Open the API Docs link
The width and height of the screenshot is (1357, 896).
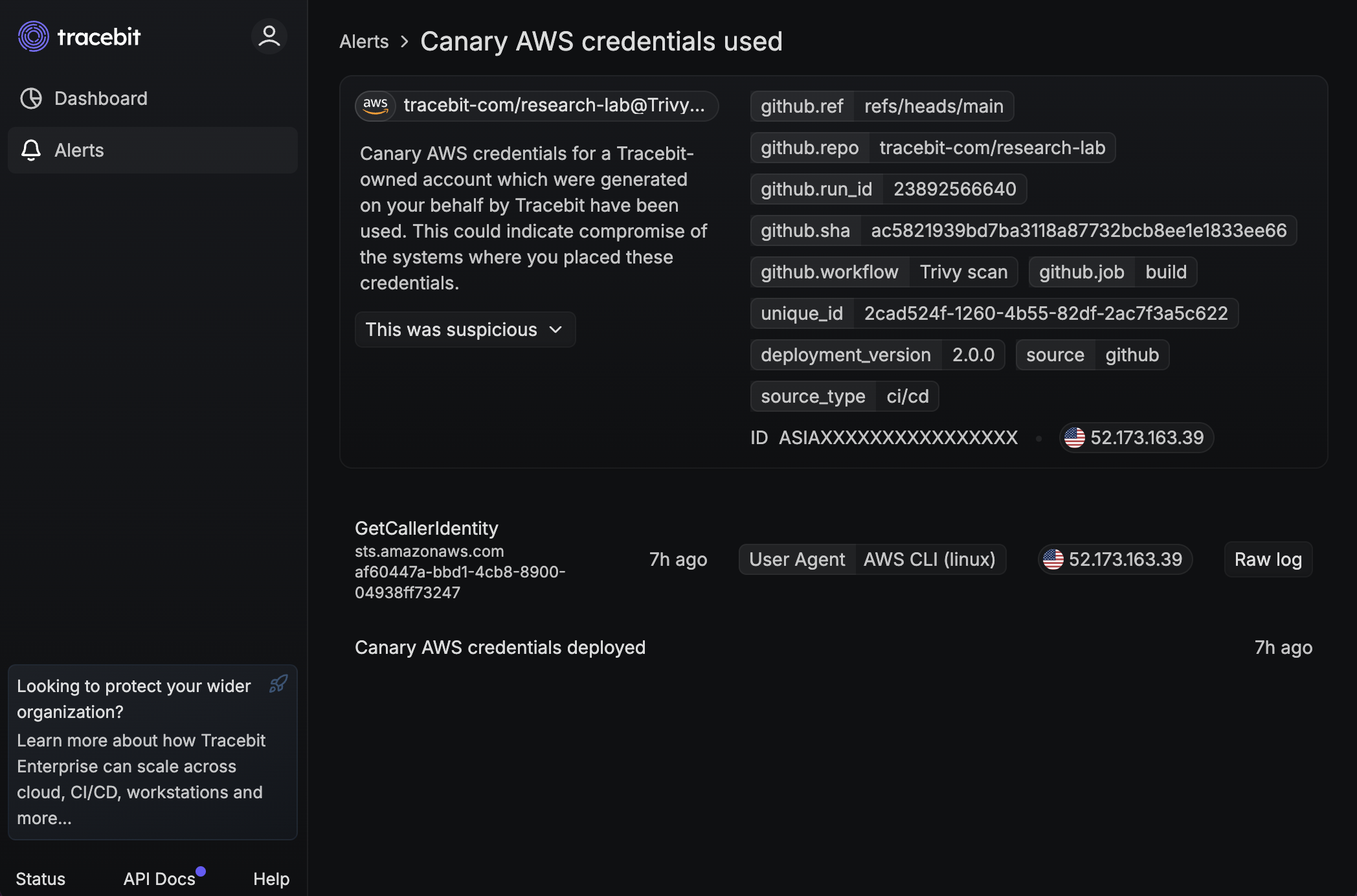click(159, 879)
